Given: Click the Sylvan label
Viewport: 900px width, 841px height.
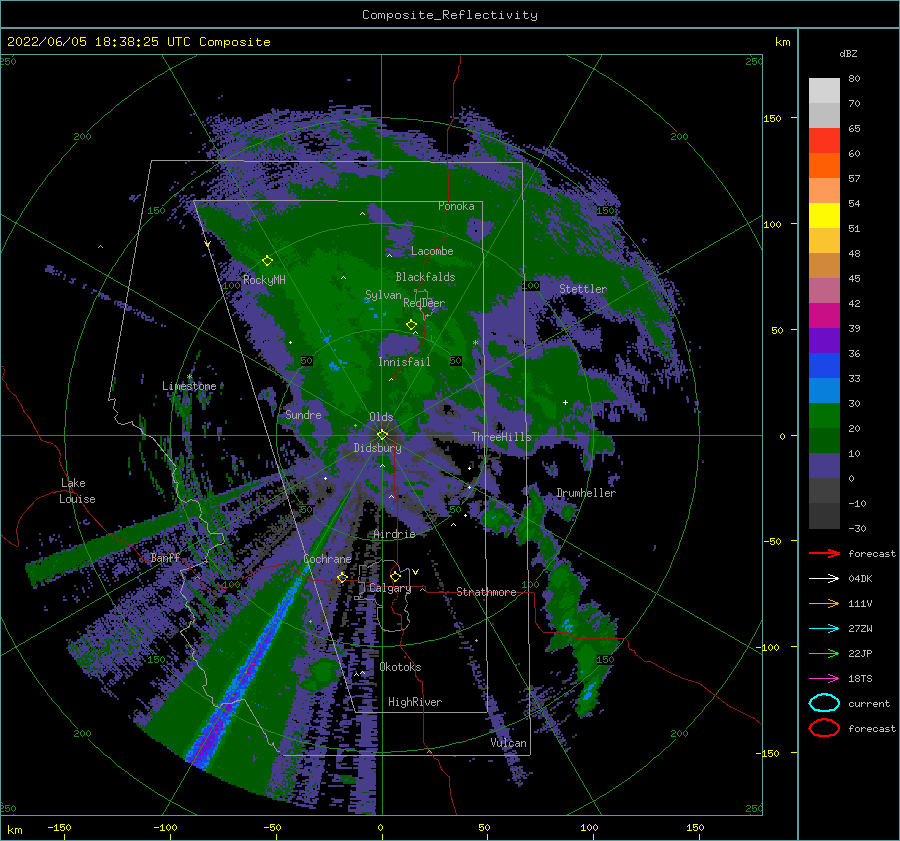Looking at the screenshot, I should (383, 295).
